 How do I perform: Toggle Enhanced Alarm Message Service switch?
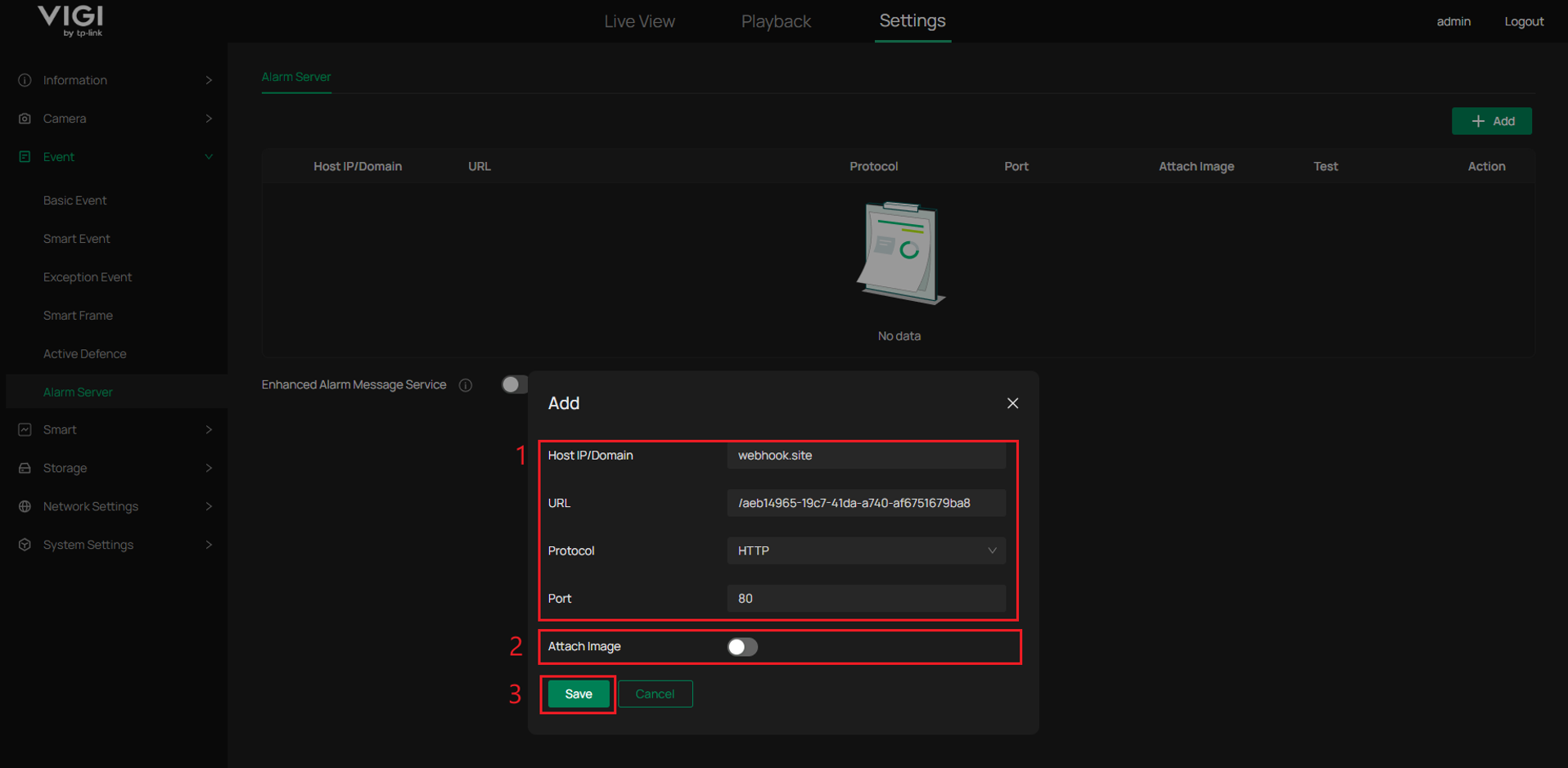click(514, 384)
